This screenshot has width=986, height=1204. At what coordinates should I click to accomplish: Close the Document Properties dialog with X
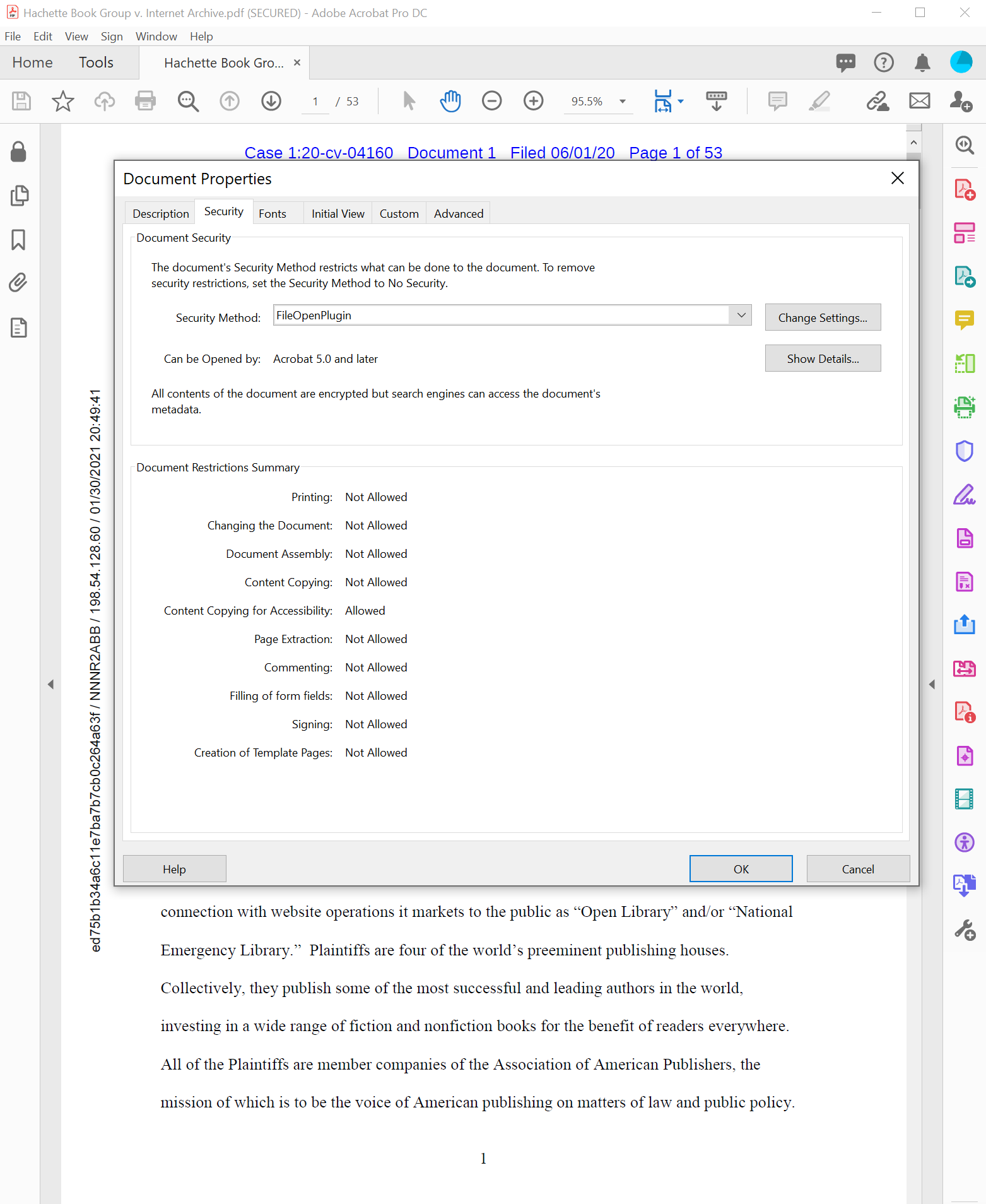click(898, 179)
